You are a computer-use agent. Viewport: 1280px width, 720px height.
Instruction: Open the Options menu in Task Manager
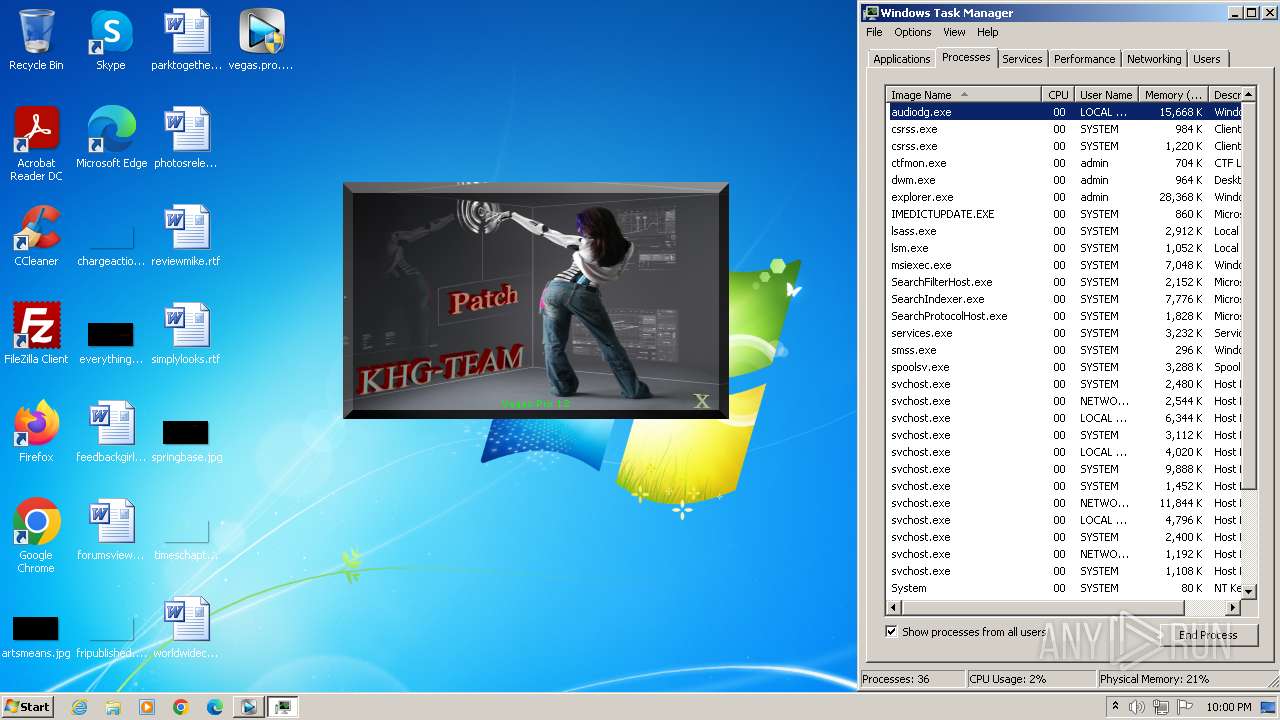[913, 32]
